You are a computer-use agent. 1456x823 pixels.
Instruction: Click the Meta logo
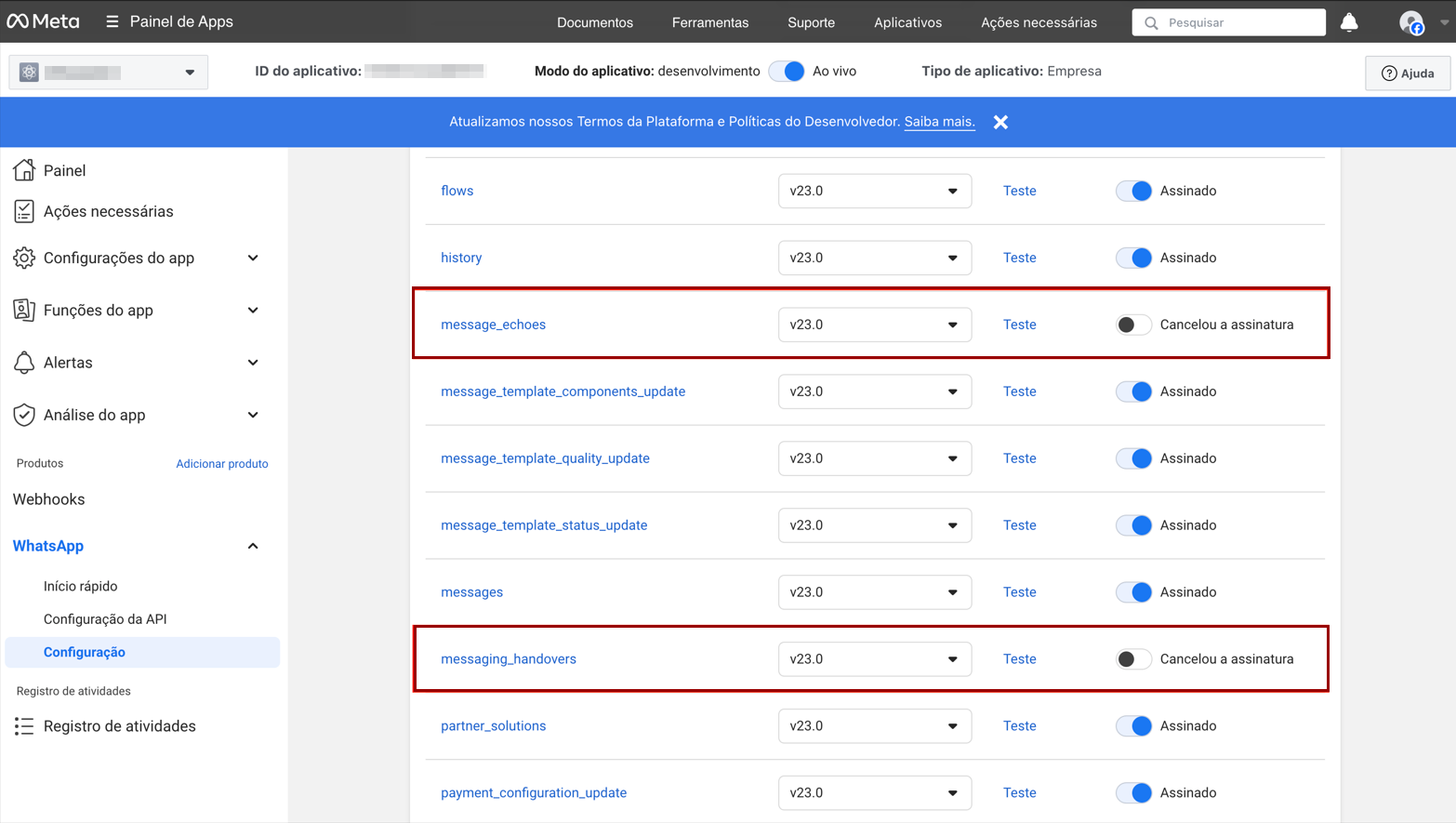click(x=43, y=21)
